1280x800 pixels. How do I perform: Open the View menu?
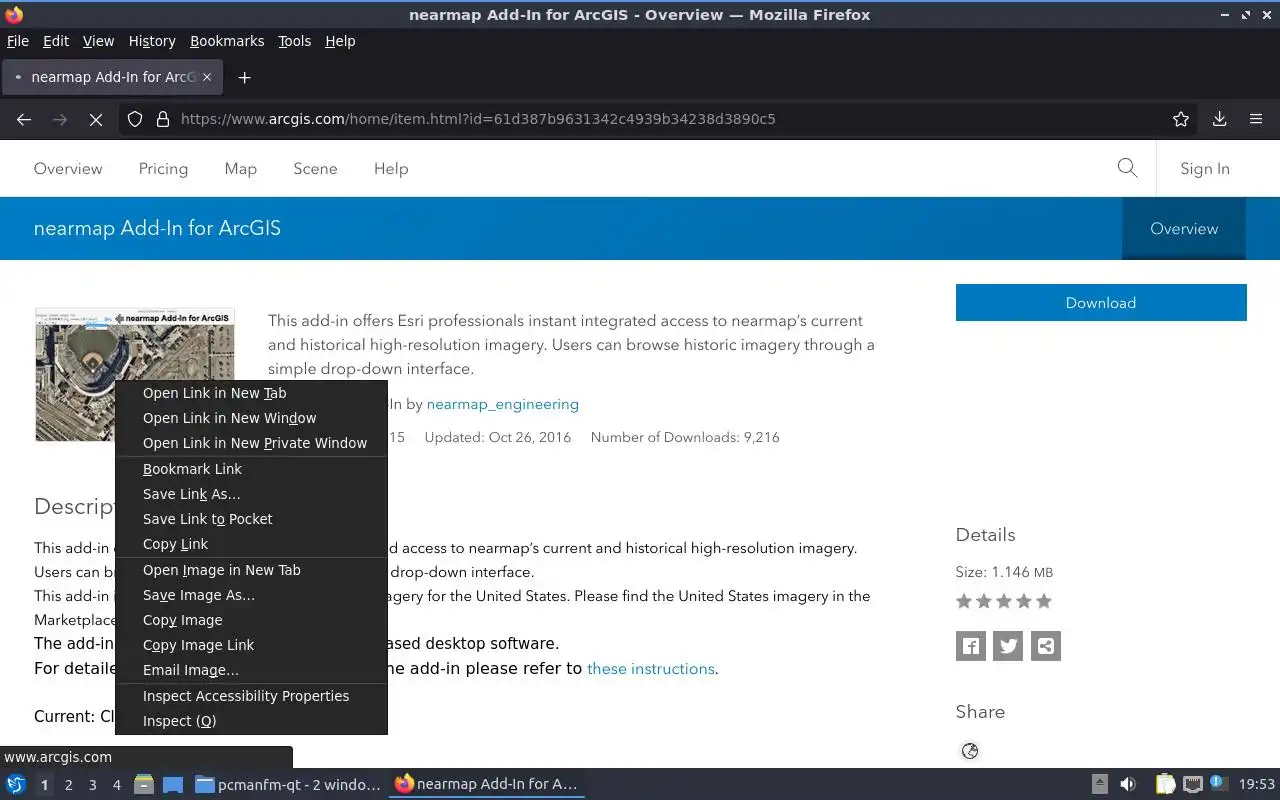click(x=98, y=41)
